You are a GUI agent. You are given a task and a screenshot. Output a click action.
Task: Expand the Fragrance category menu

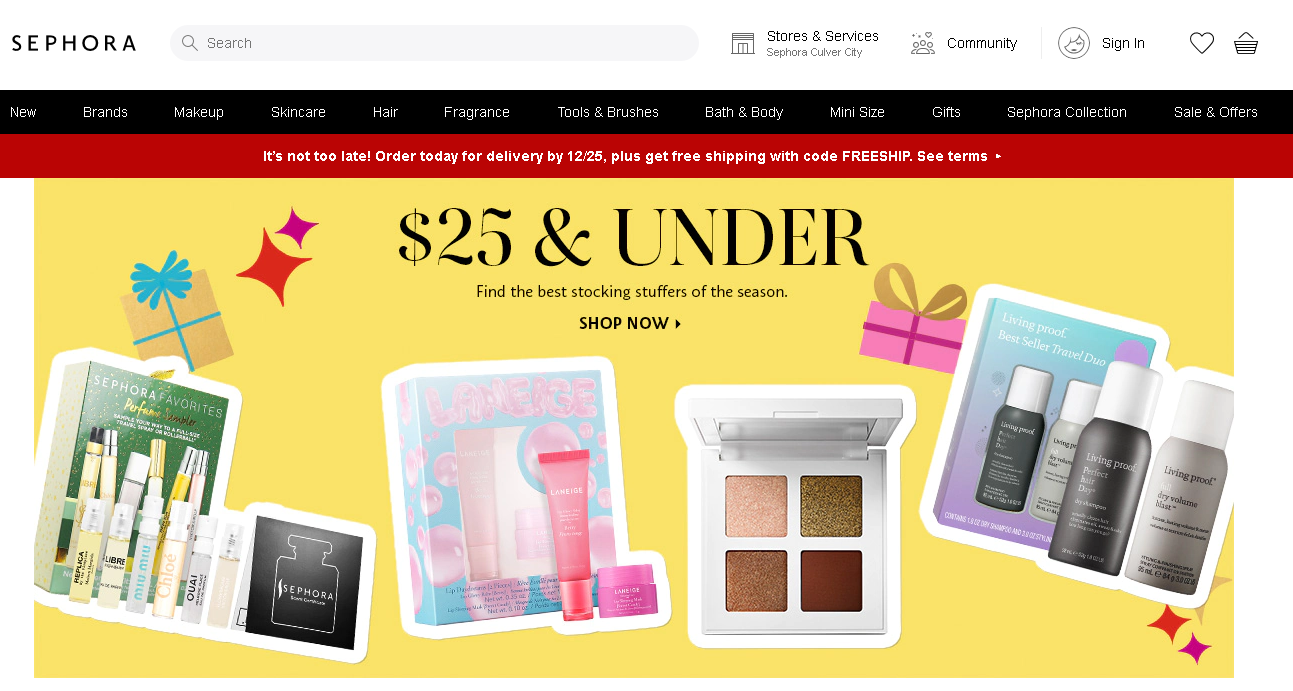477,112
